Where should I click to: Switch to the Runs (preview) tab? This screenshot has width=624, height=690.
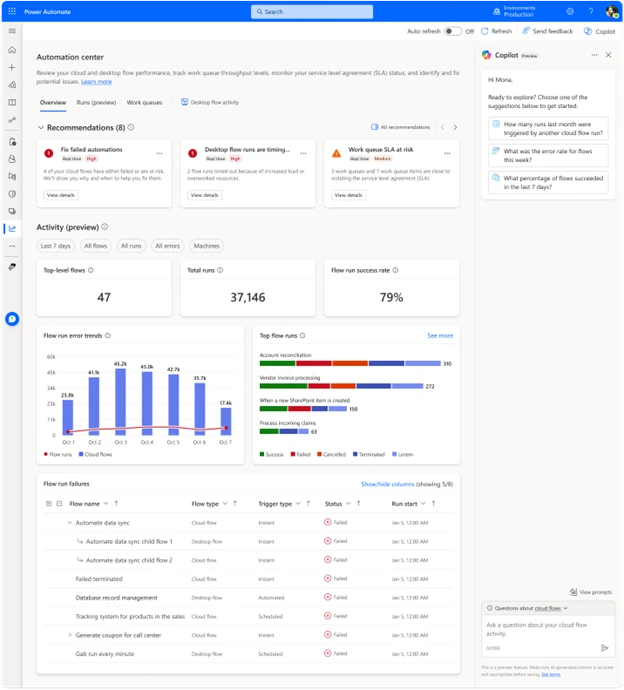[x=96, y=102]
